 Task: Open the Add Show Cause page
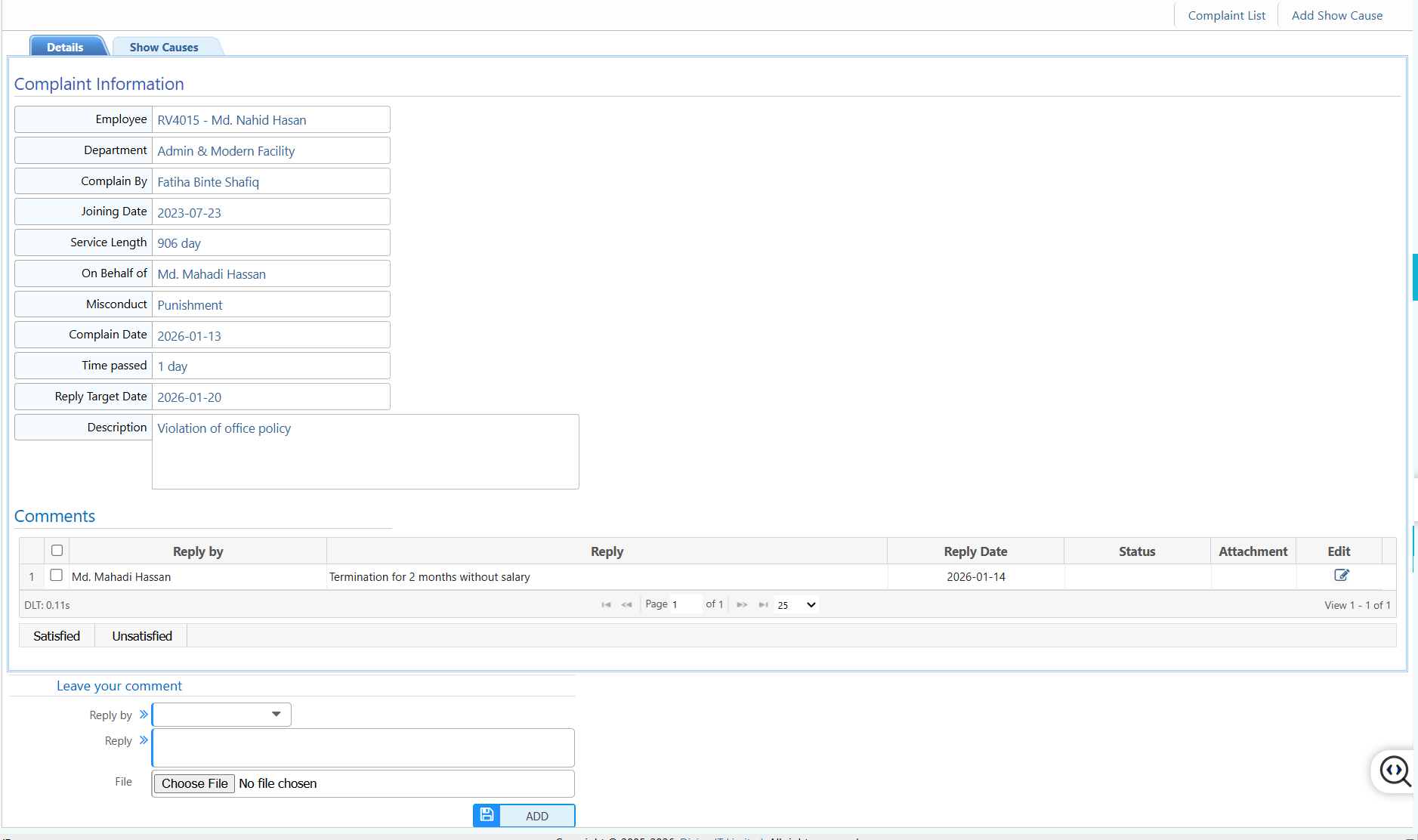pyautogui.click(x=1336, y=14)
